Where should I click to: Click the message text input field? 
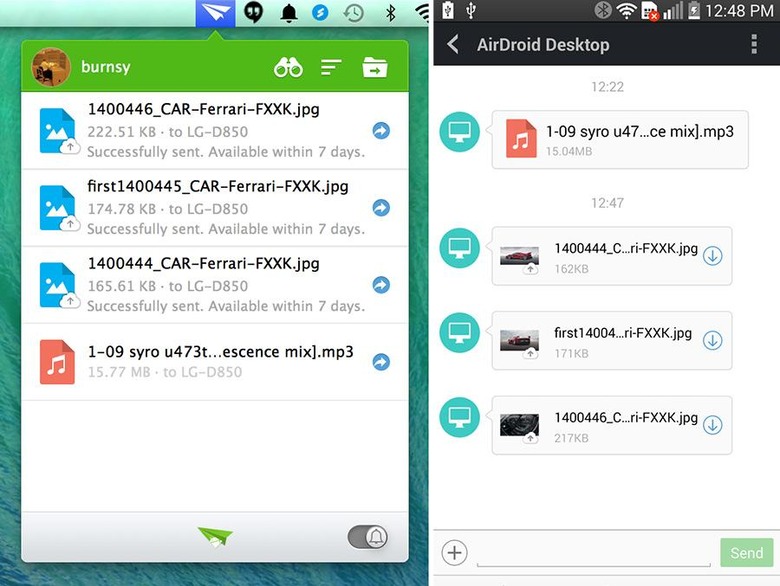[x=593, y=553]
